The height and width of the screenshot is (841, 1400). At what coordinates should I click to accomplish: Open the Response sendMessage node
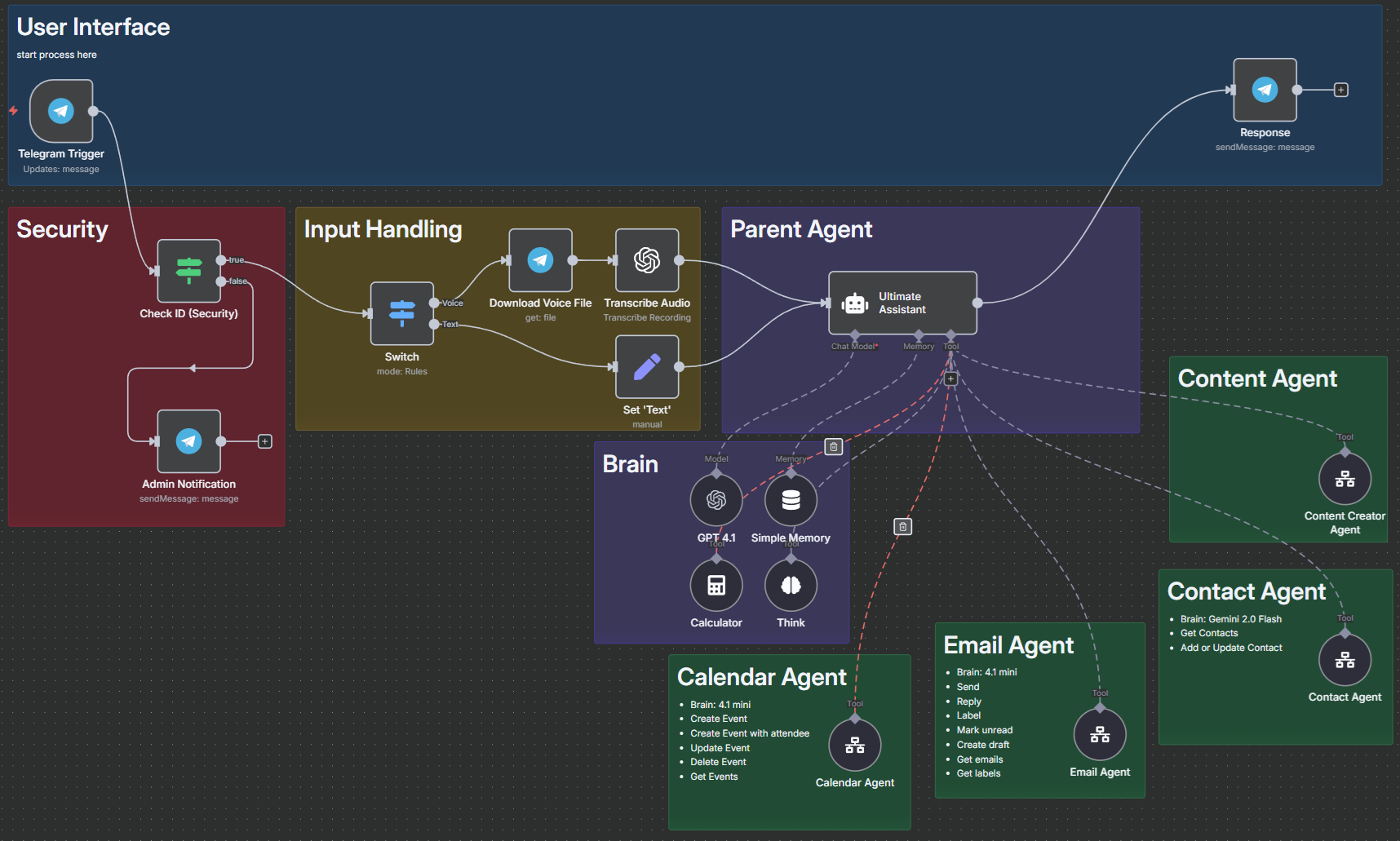point(1265,90)
